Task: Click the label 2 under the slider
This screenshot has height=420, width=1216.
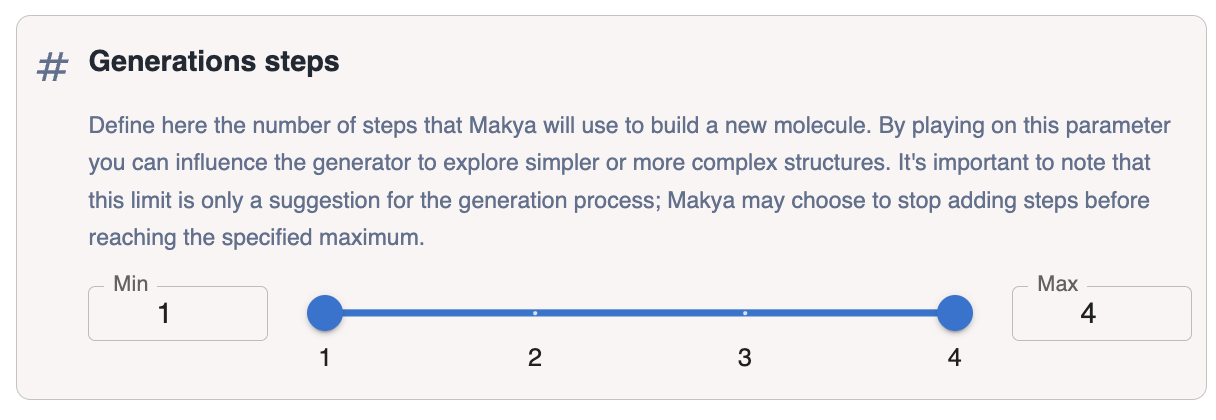Action: (x=535, y=357)
